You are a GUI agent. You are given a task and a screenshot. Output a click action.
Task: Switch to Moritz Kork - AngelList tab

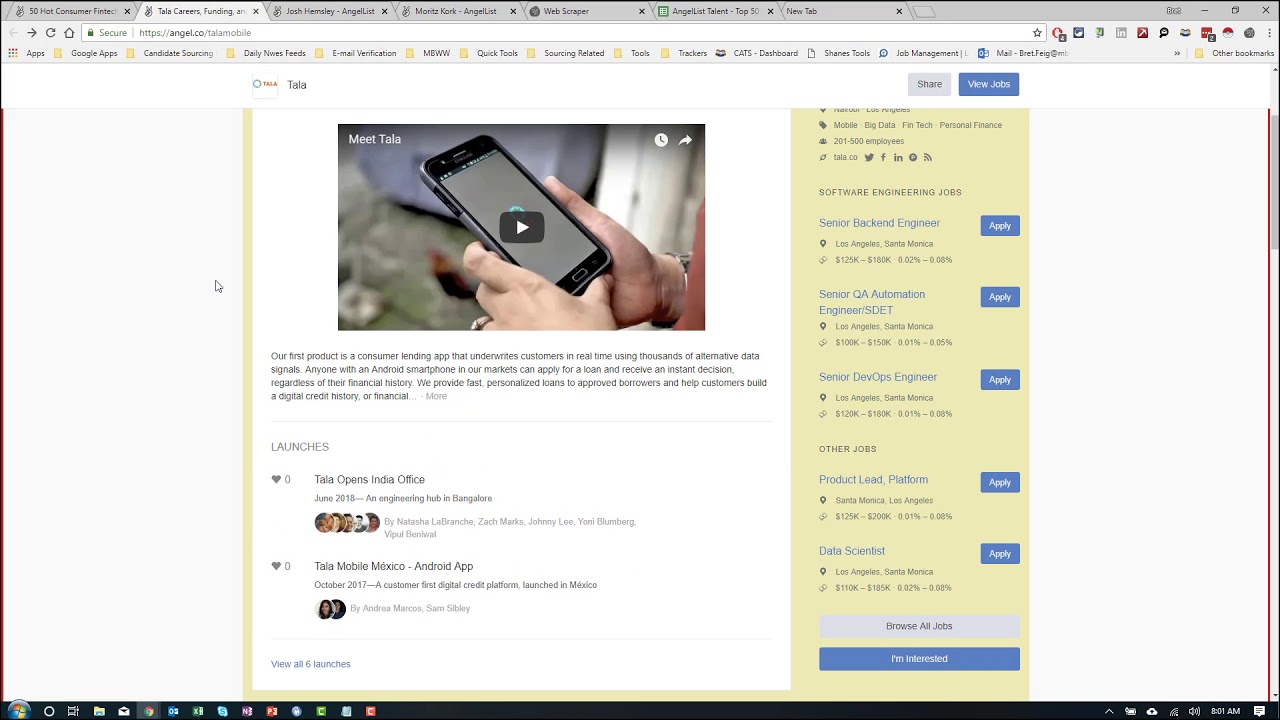click(458, 11)
